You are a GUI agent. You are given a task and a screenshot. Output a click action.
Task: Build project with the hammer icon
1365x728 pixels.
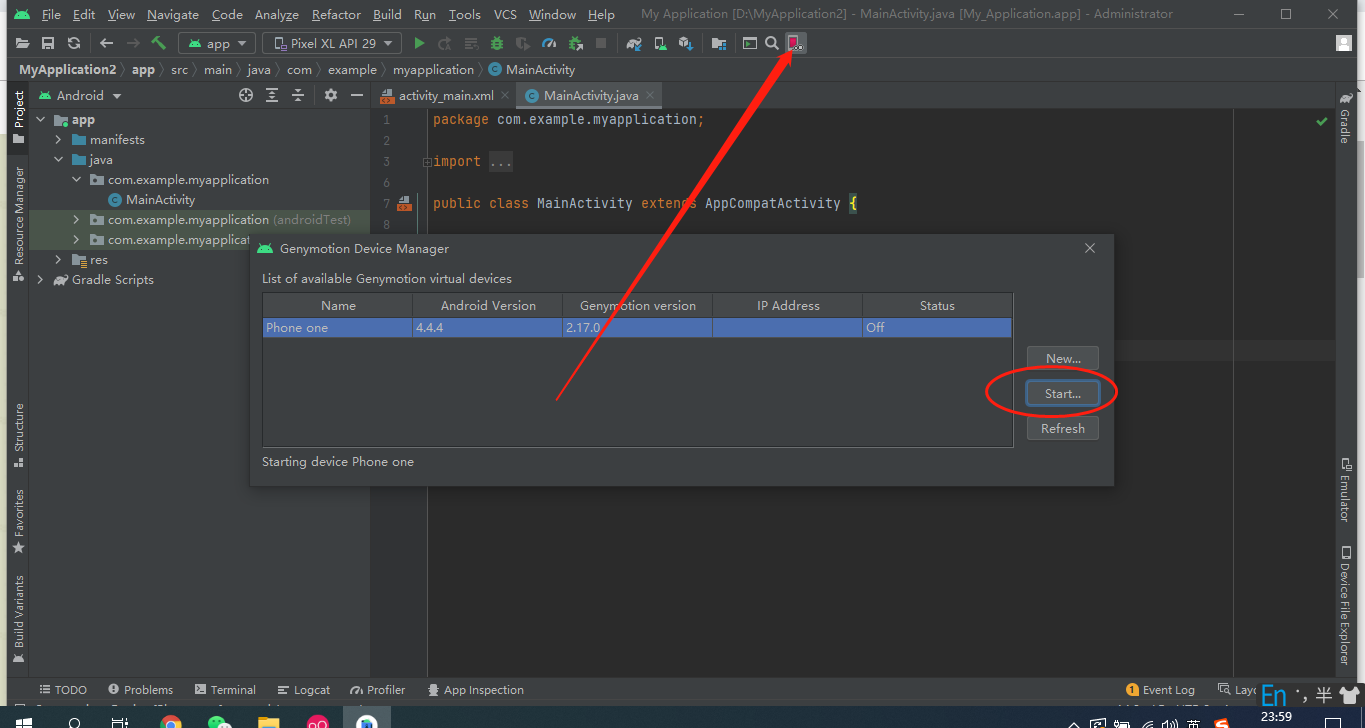point(158,43)
